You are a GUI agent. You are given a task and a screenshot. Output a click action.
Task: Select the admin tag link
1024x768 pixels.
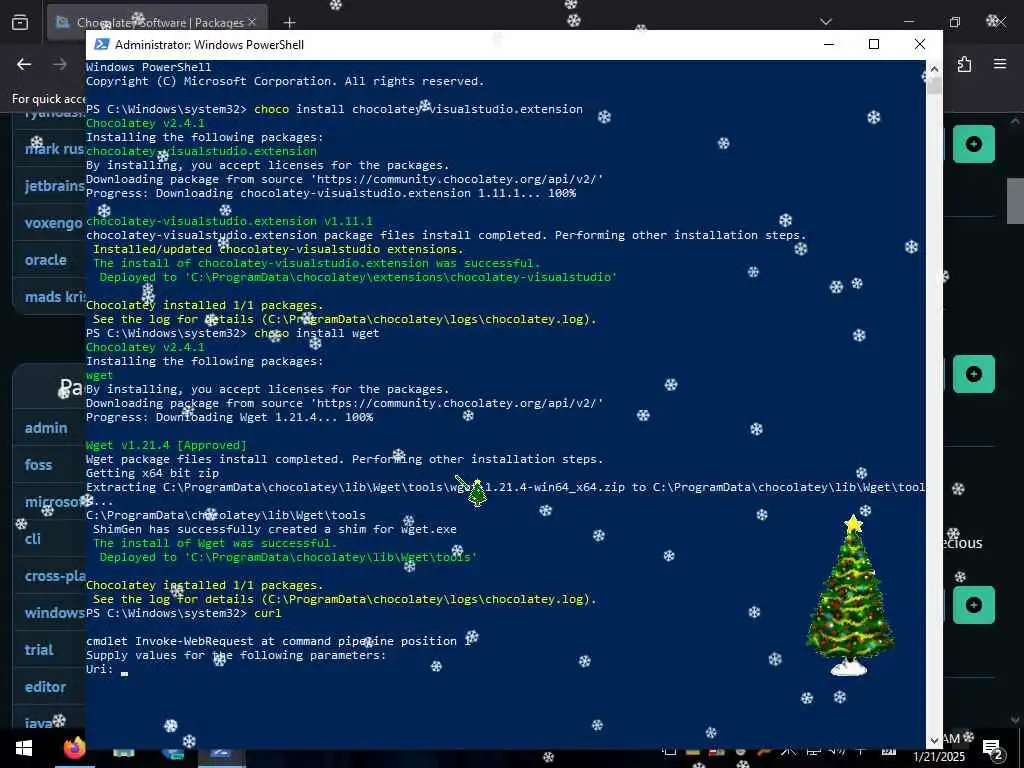[x=46, y=428]
